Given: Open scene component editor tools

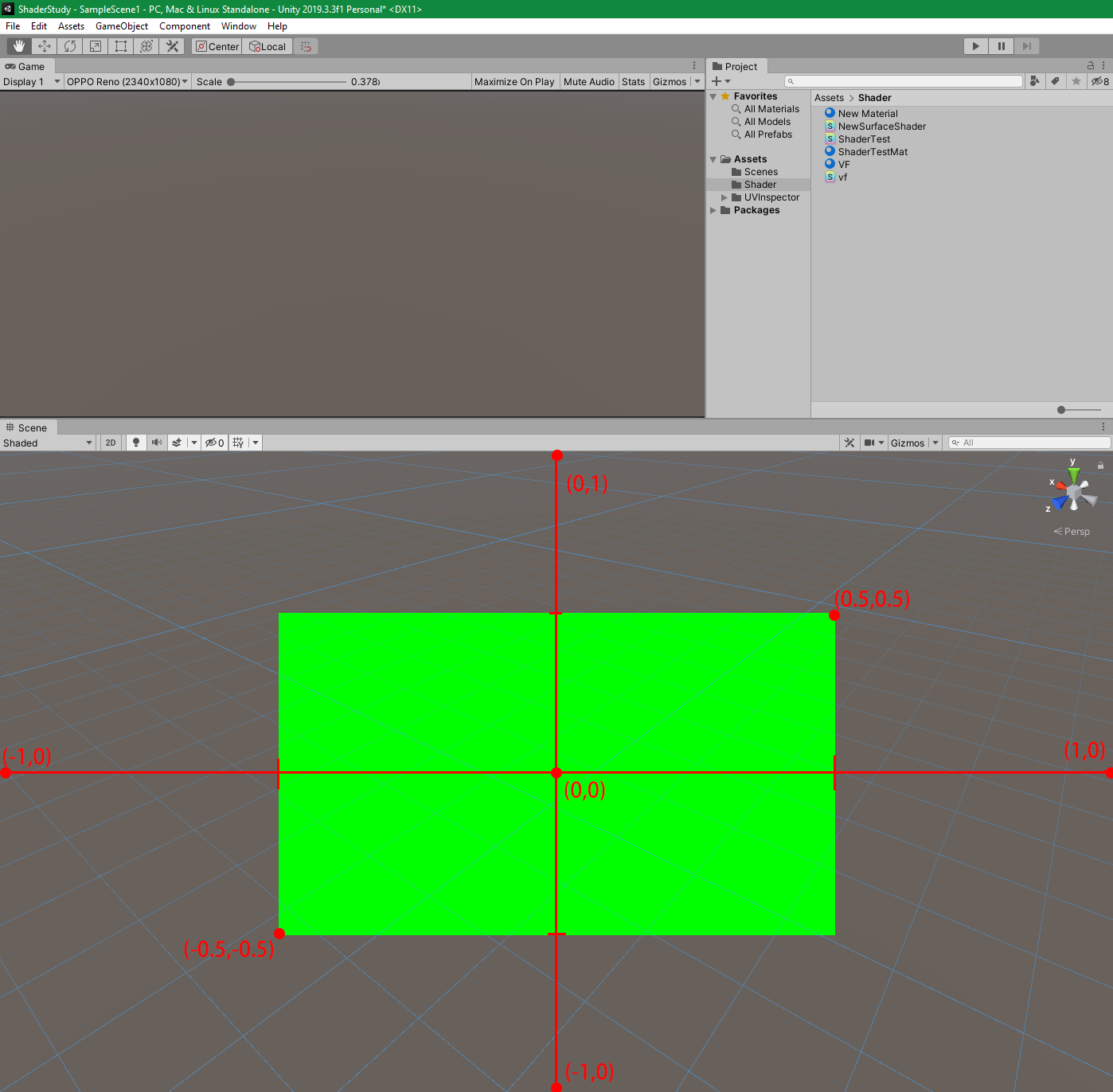Looking at the screenshot, I should point(849,443).
